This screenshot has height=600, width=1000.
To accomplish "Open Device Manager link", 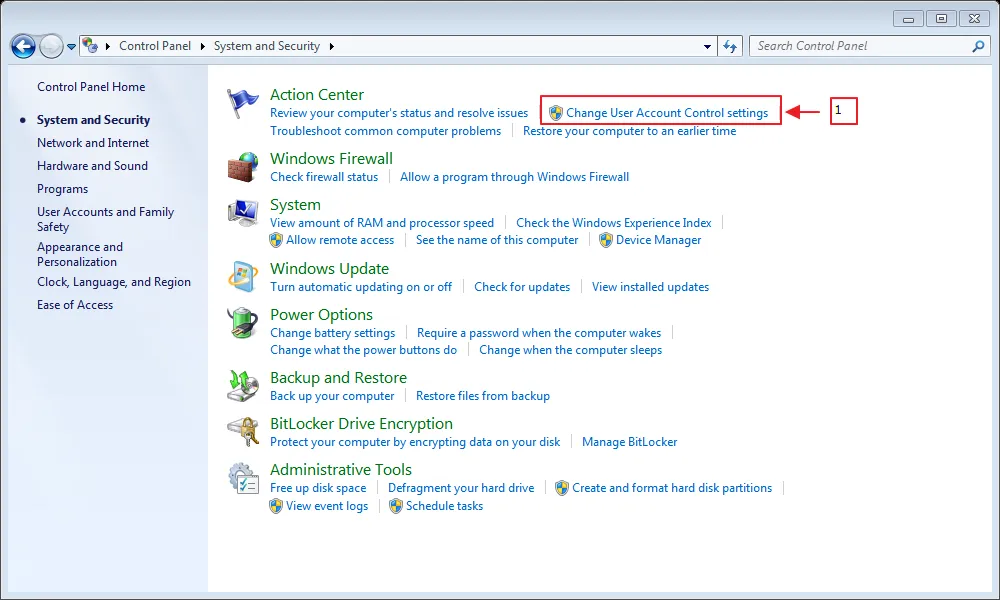I will point(658,240).
